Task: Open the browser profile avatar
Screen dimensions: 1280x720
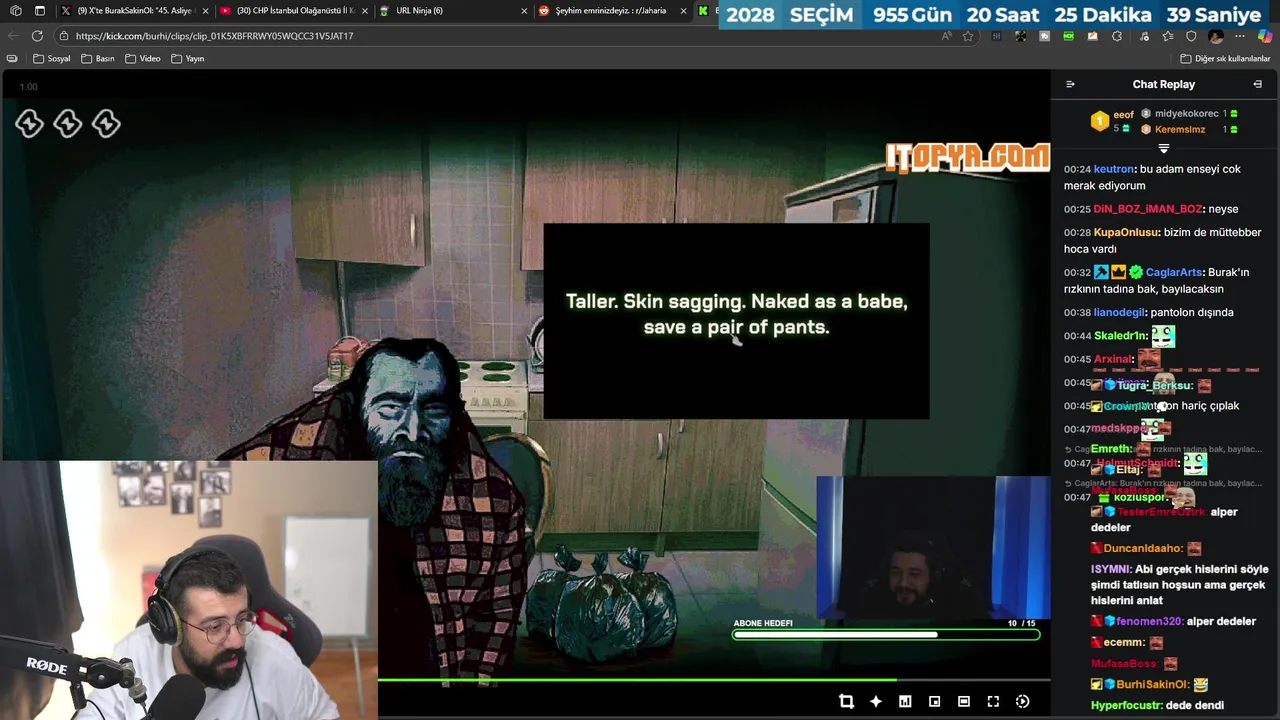Action: click(x=1216, y=36)
